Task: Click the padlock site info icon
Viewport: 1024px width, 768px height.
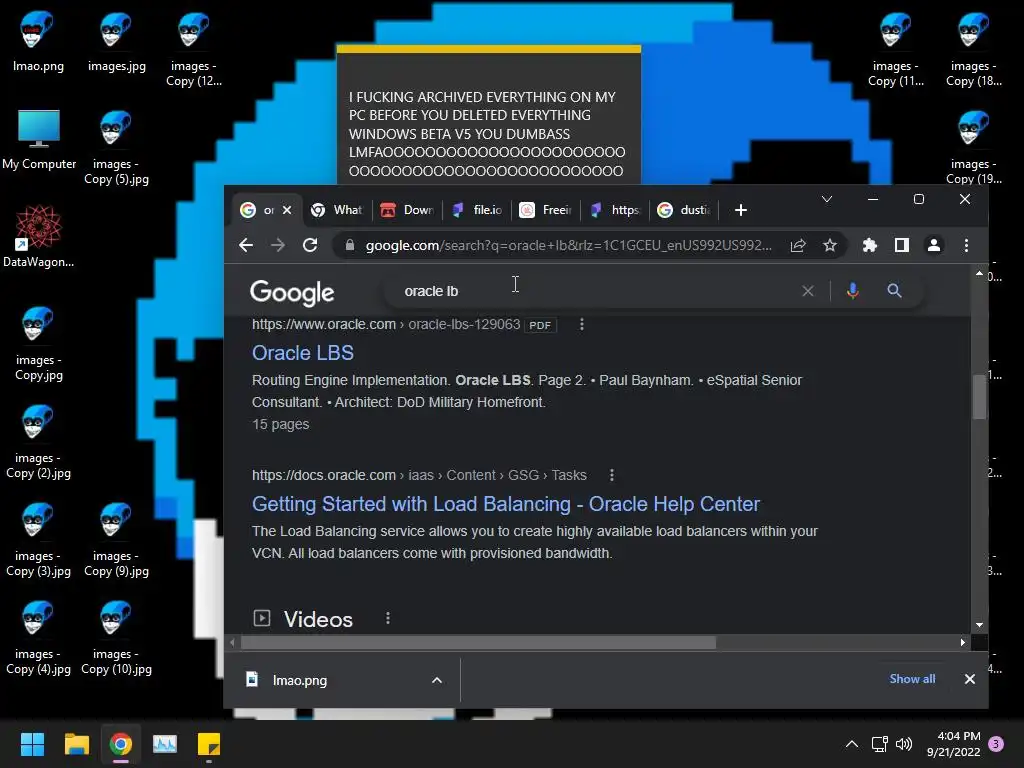Action: pyautogui.click(x=350, y=246)
